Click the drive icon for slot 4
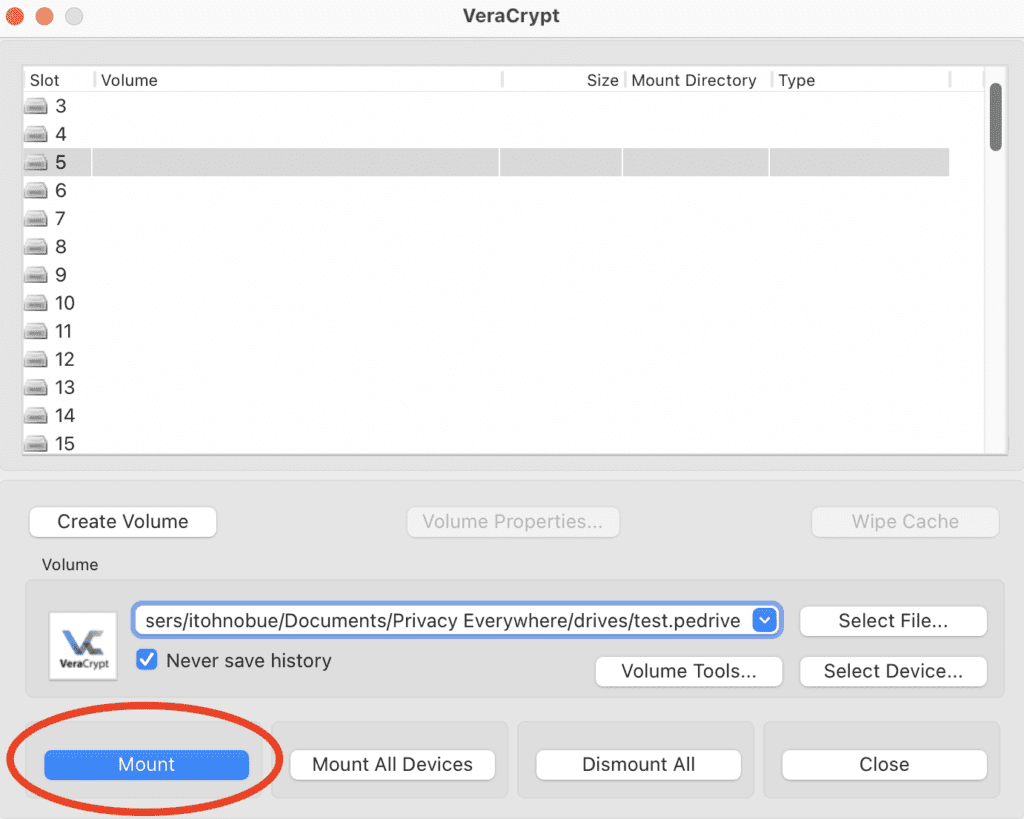This screenshot has height=819, width=1024. [36, 135]
